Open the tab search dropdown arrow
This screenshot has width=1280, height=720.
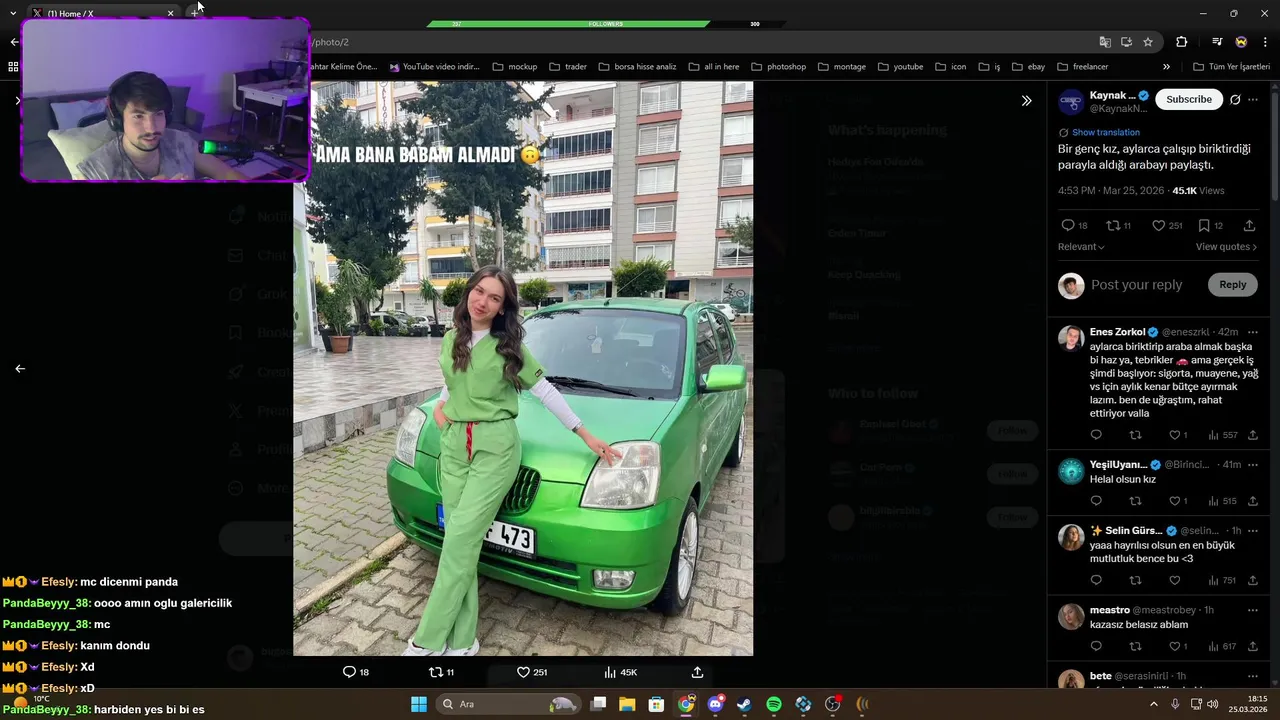[12, 13]
